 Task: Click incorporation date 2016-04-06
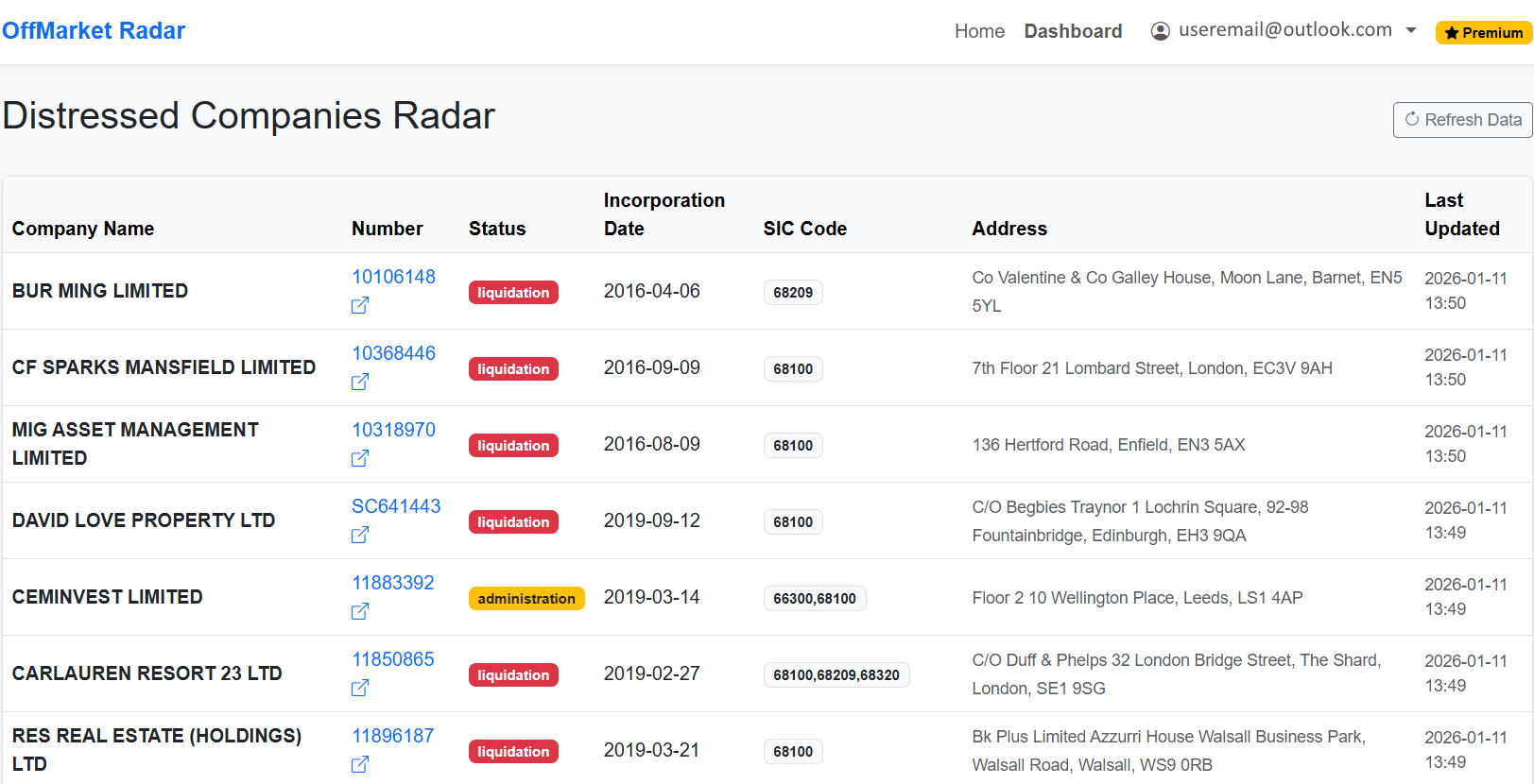(x=652, y=291)
